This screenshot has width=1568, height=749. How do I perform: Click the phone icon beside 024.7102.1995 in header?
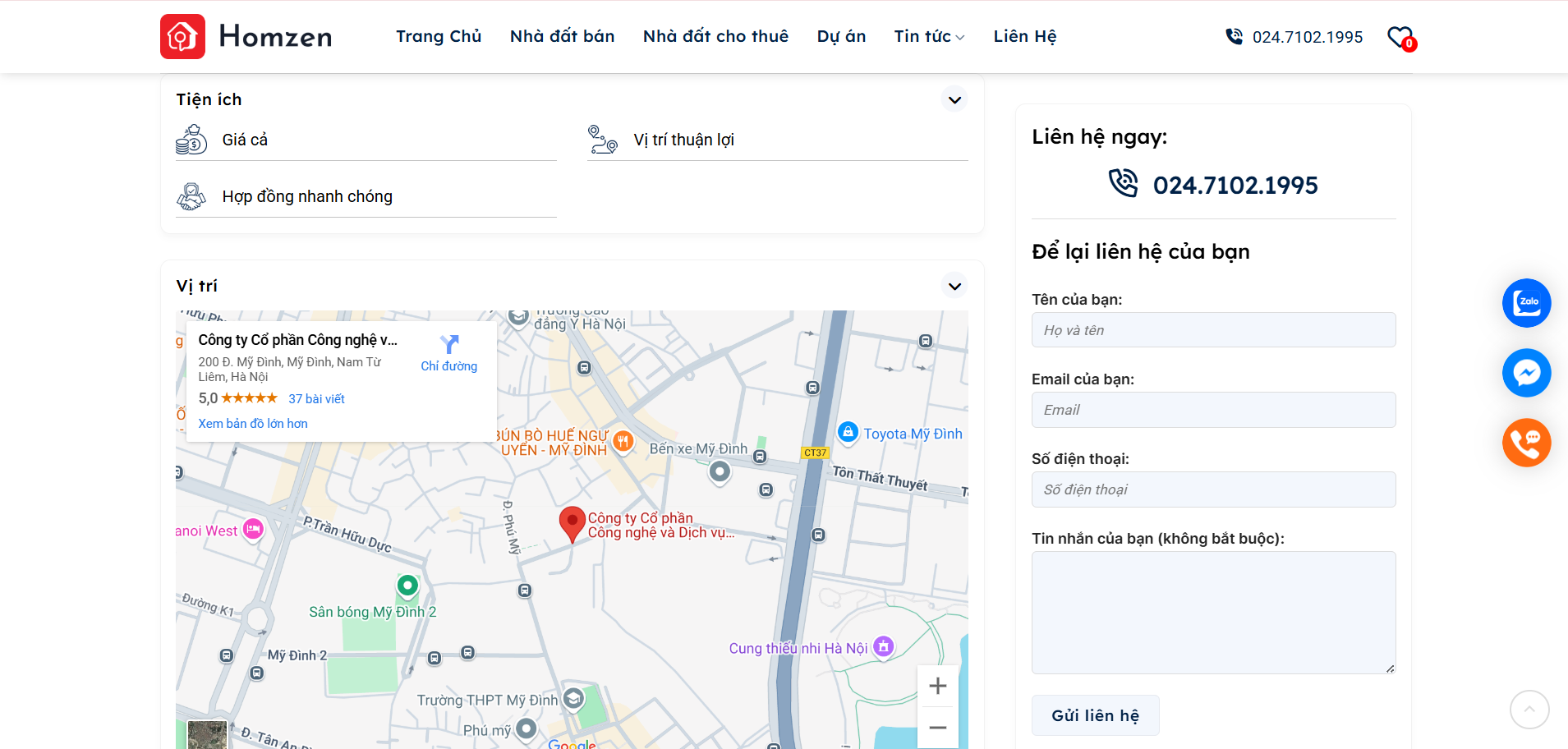point(1234,36)
